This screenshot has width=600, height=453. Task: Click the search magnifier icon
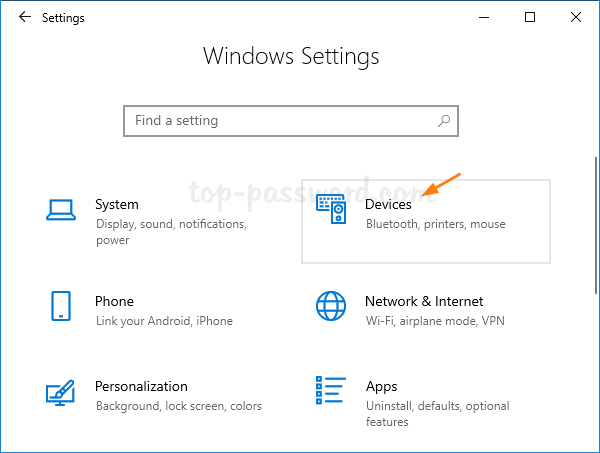(x=445, y=121)
